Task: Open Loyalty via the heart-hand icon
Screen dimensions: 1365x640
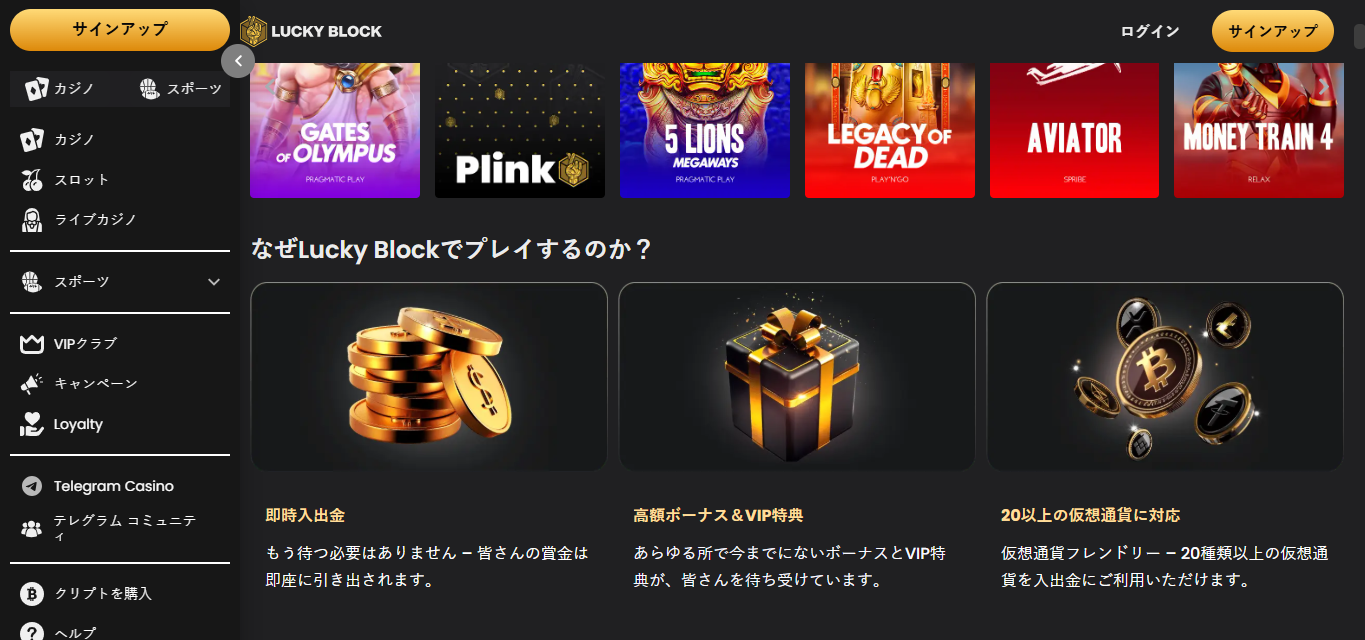Action: 32,424
